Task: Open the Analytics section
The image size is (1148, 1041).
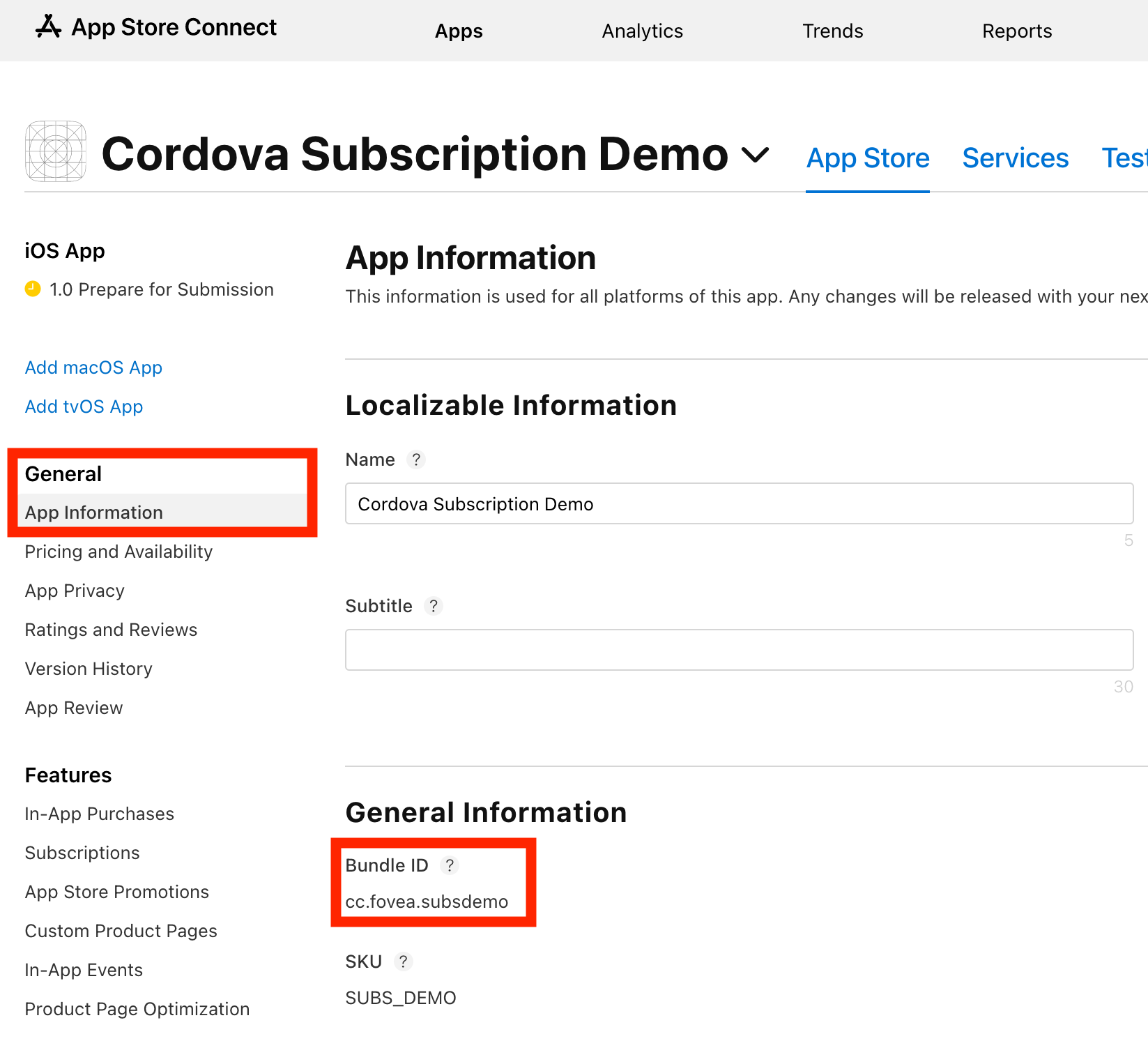Action: (x=642, y=31)
